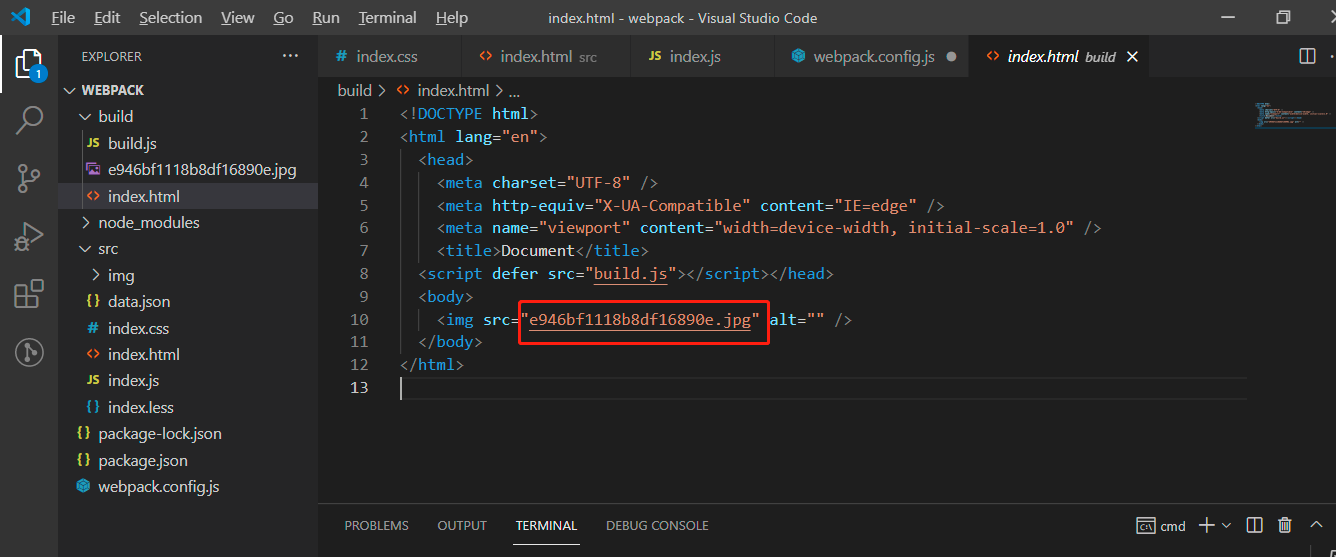Open the Edit menu
This screenshot has height=557, width=1336.
click(107, 18)
